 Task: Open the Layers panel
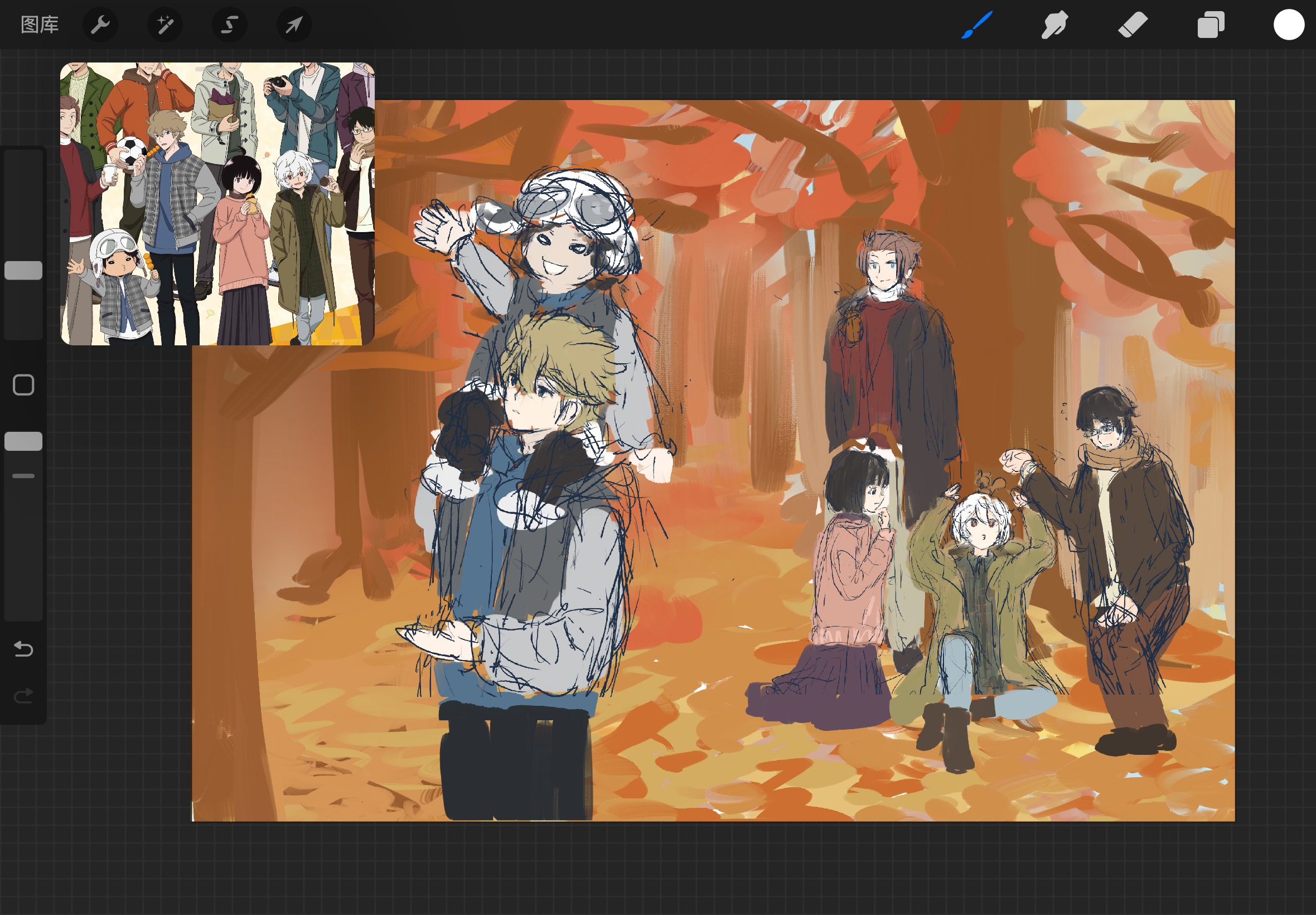click(x=1211, y=25)
